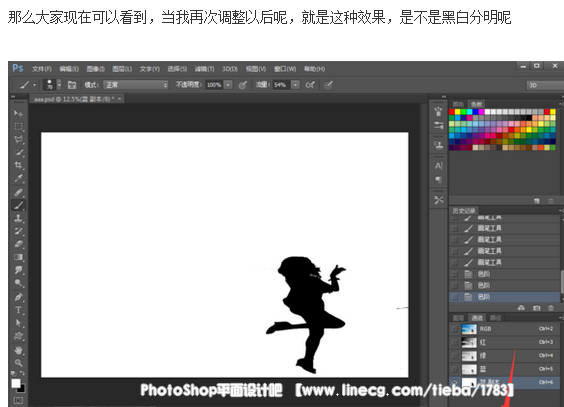Toggle Quick Mask mode icon
Image resolution: width=564 pixels, height=407 pixels.
(x=18, y=400)
